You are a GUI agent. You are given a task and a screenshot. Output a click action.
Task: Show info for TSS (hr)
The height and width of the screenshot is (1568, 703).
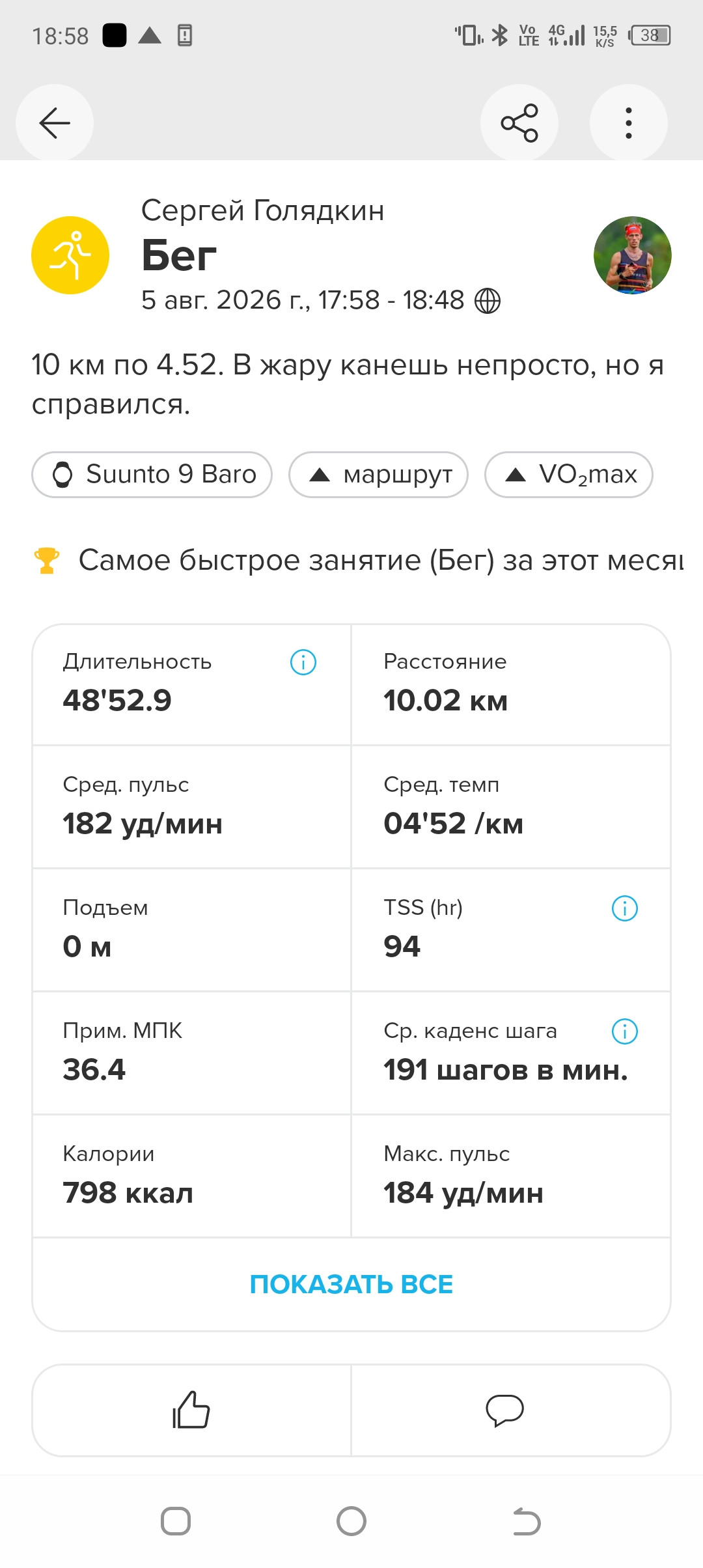coord(625,908)
